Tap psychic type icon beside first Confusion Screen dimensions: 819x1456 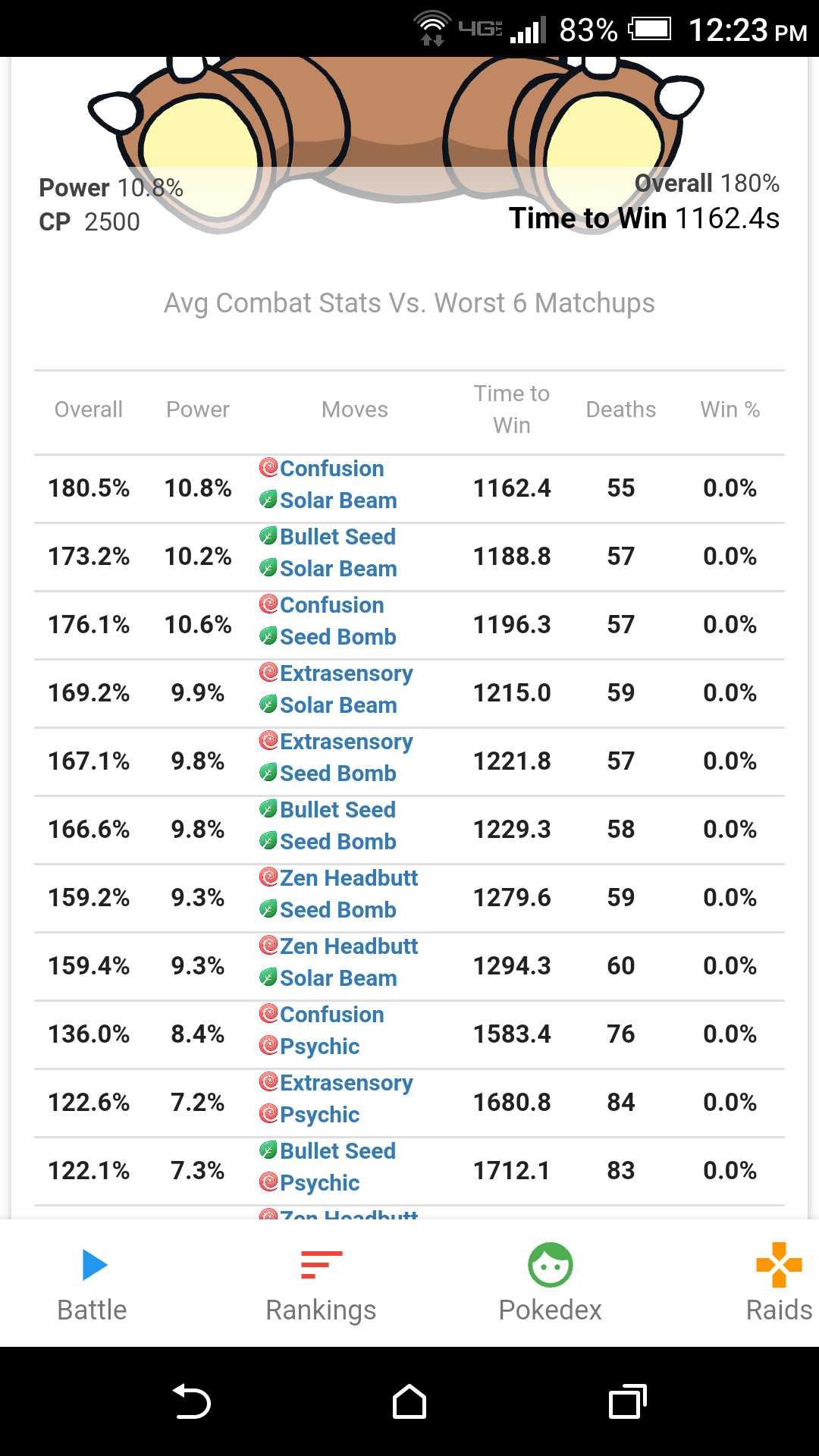268,467
